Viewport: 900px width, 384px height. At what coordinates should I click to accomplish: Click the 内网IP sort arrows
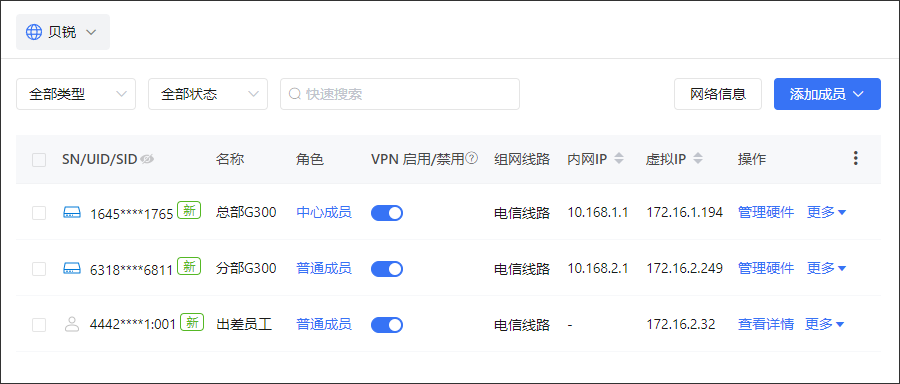coord(619,159)
